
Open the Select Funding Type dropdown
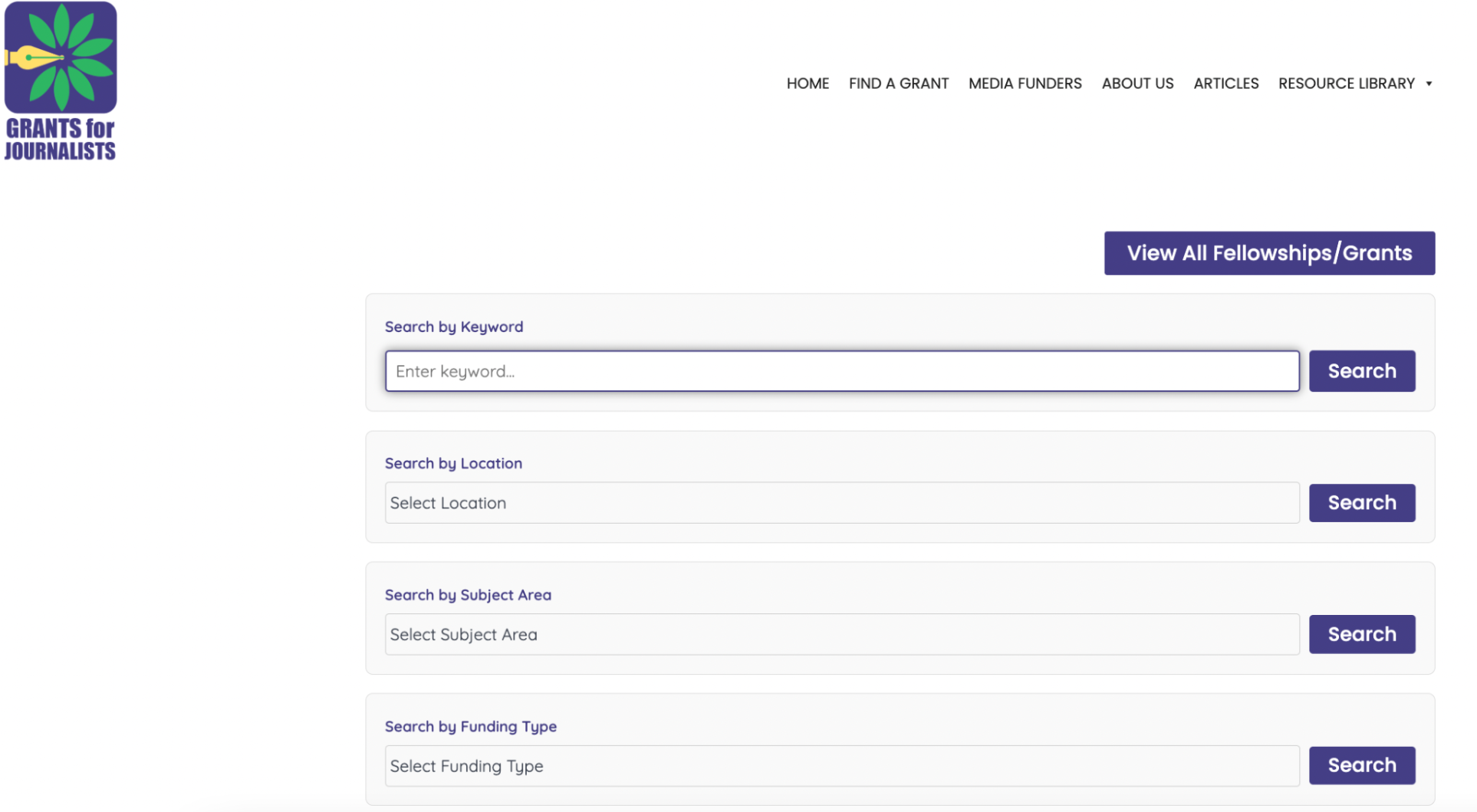coord(842,765)
